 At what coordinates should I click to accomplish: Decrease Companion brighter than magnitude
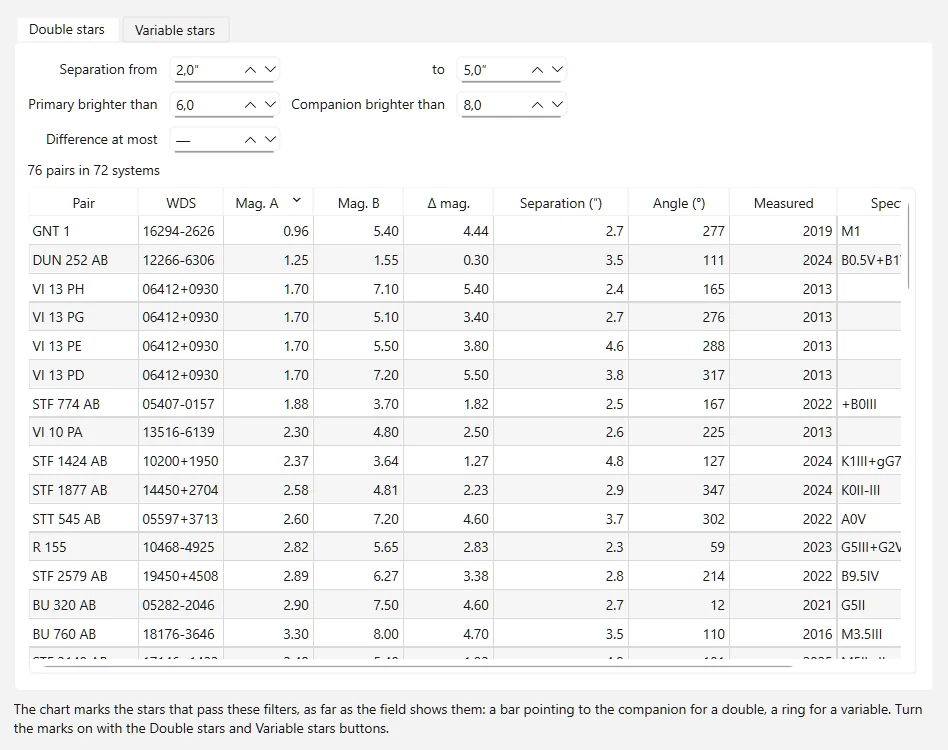557,105
